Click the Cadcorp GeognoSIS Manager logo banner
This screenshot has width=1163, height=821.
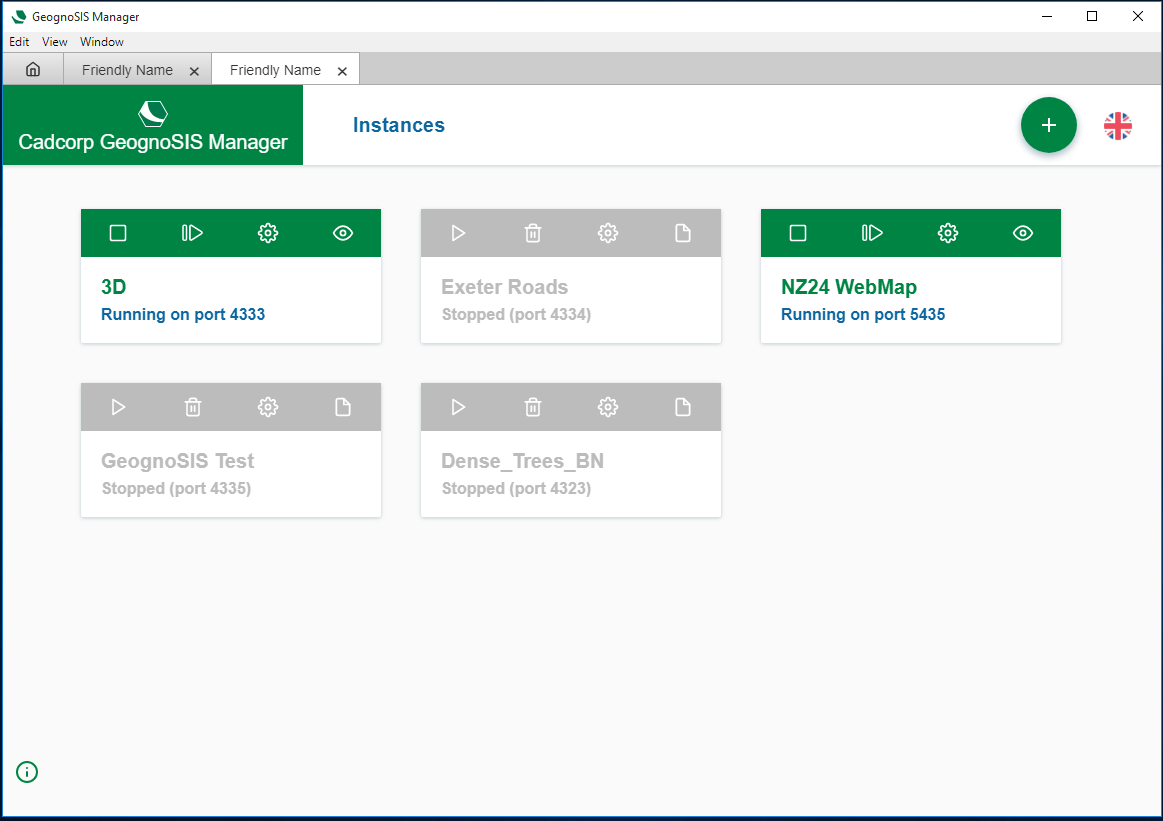tap(153, 125)
